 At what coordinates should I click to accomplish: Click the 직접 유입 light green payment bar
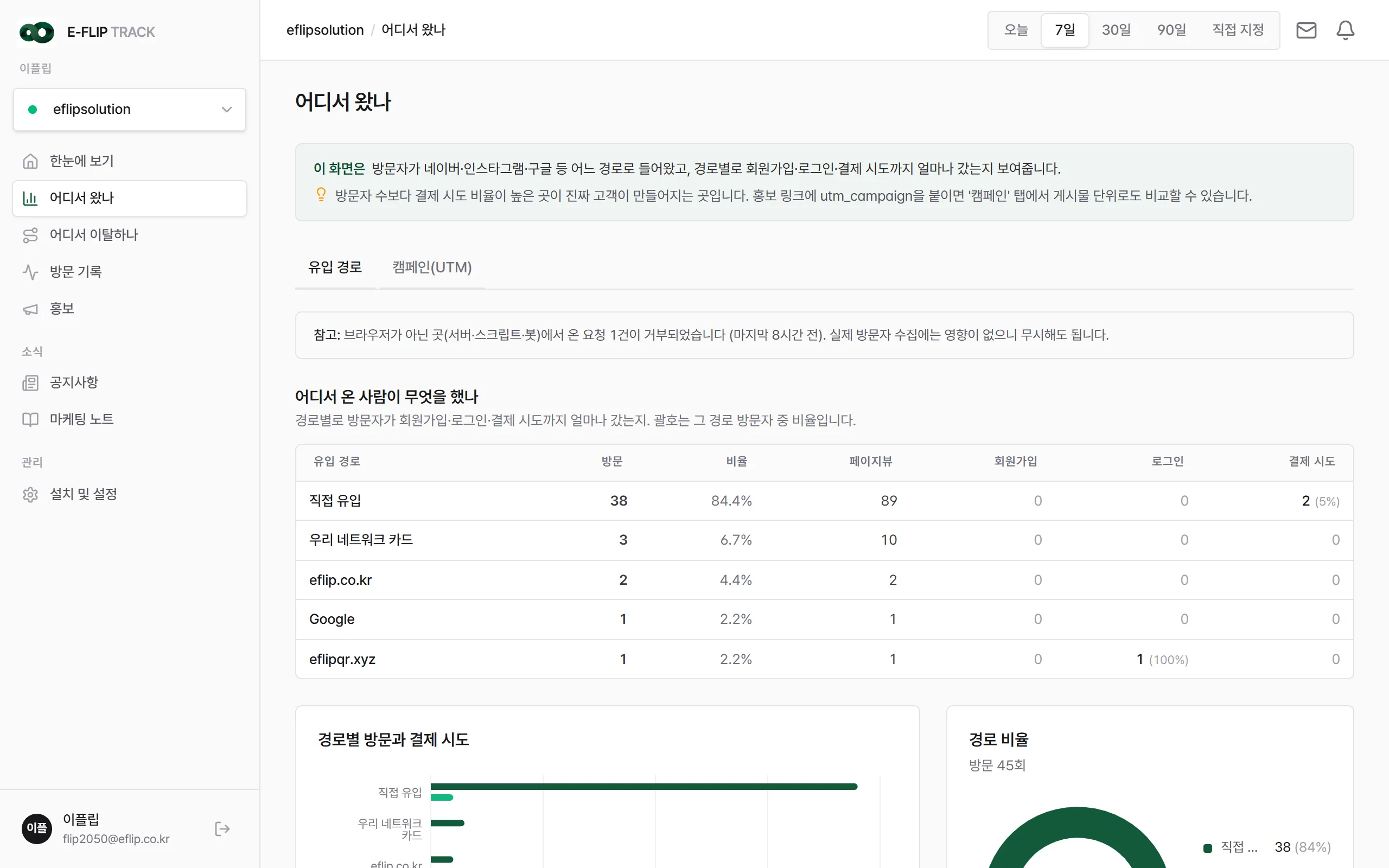click(x=442, y=797)
